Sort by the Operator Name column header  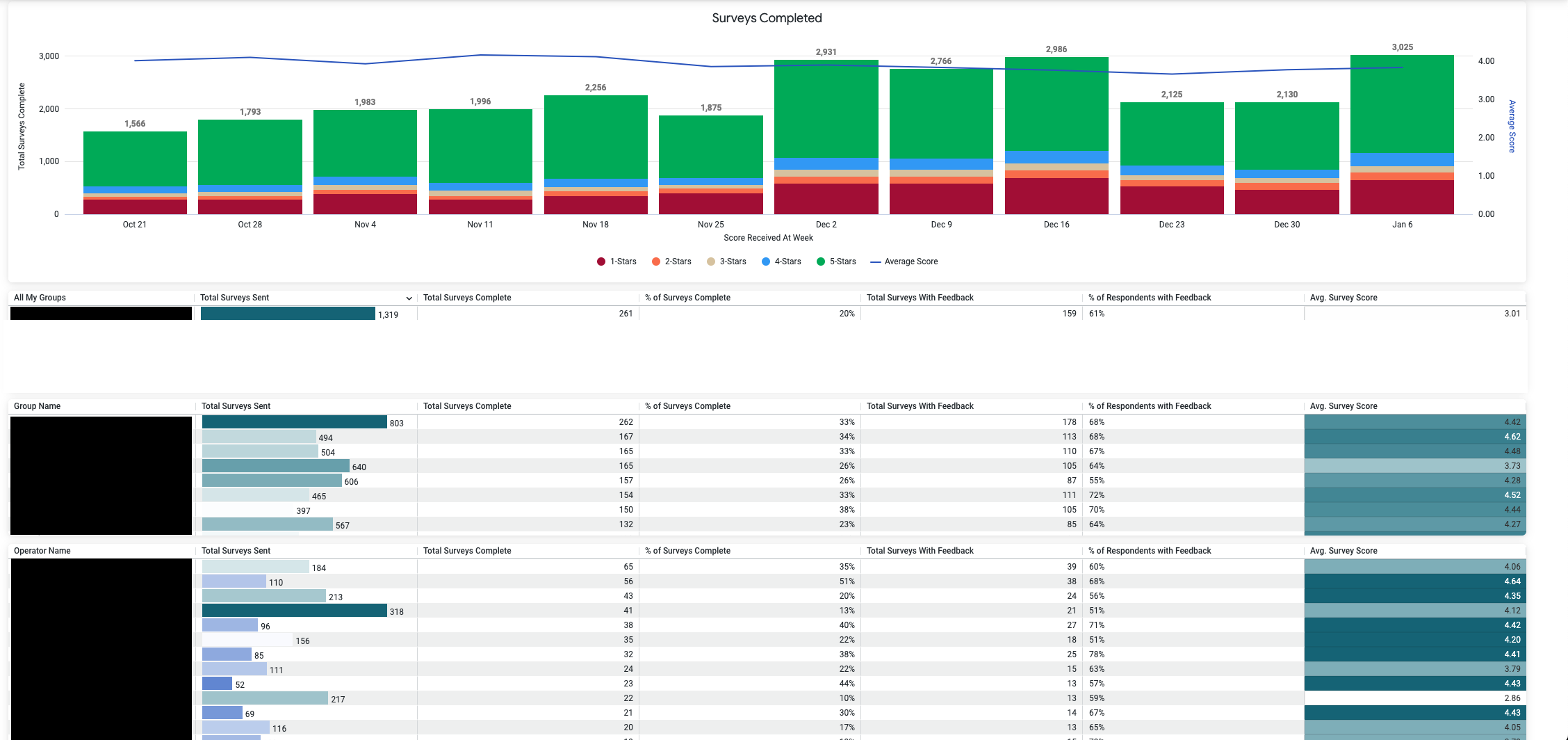pos(42,551)
